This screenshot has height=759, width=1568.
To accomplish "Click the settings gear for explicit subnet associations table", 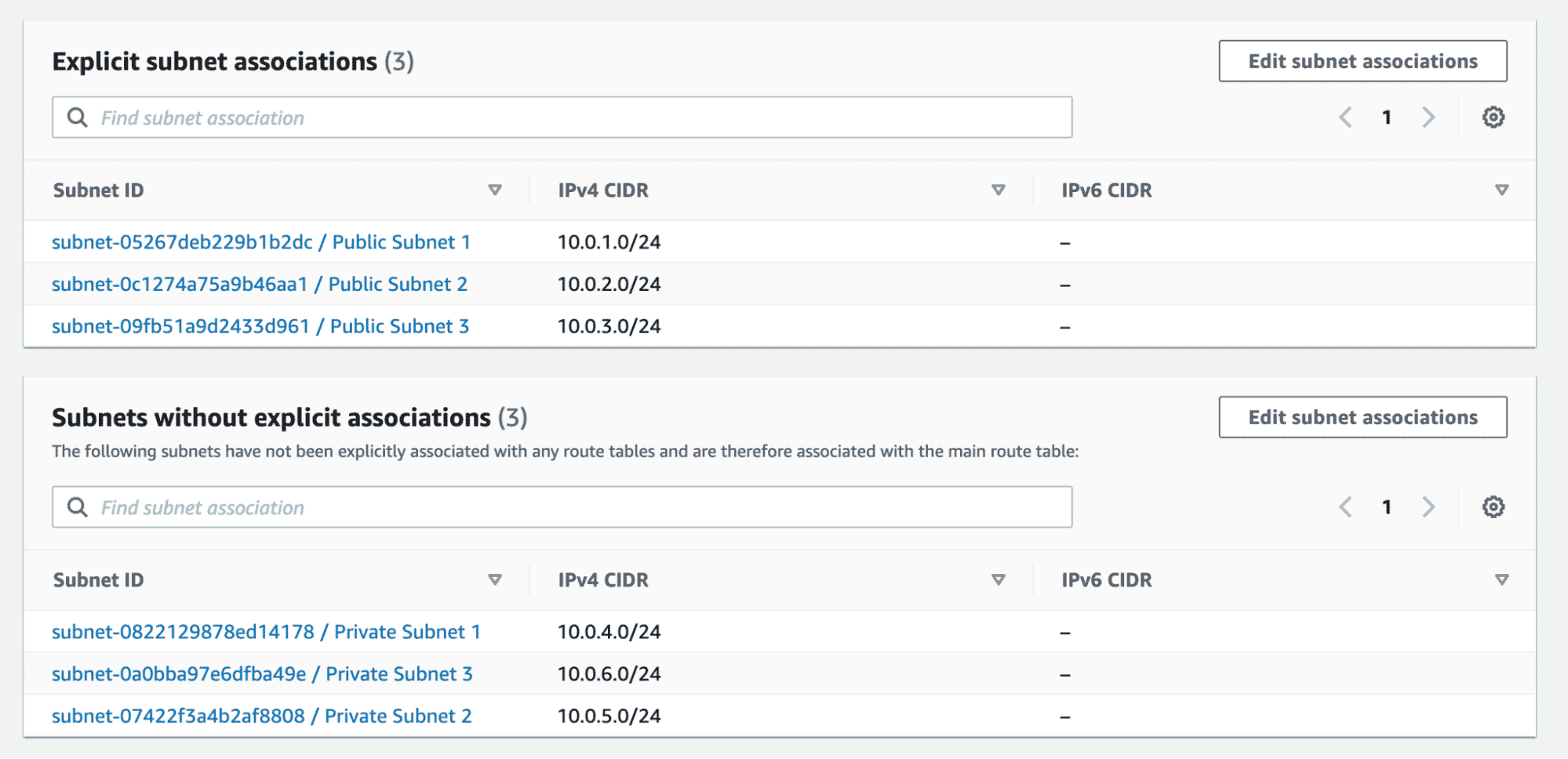I will click(1494, 117).
